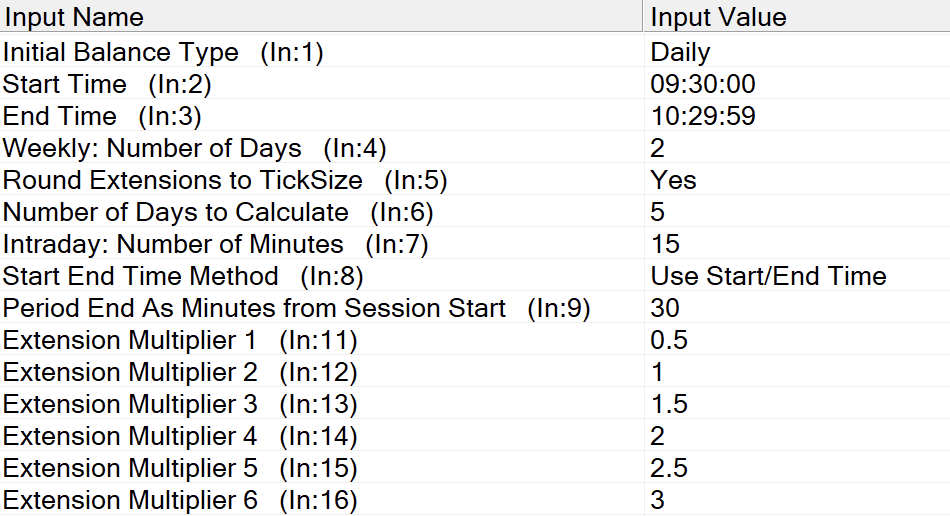Edit the Extension Multiplier 3 value 1.5
Viewport: 950px width, 516px height.
click(x=669, y=404)
